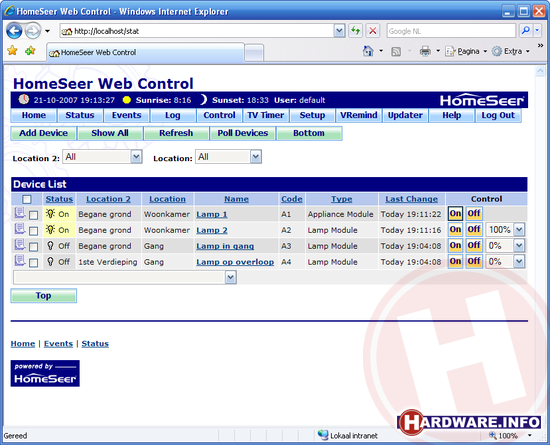Click the search magnifier icon
The image size is (550, 445).
pos(525,31)
